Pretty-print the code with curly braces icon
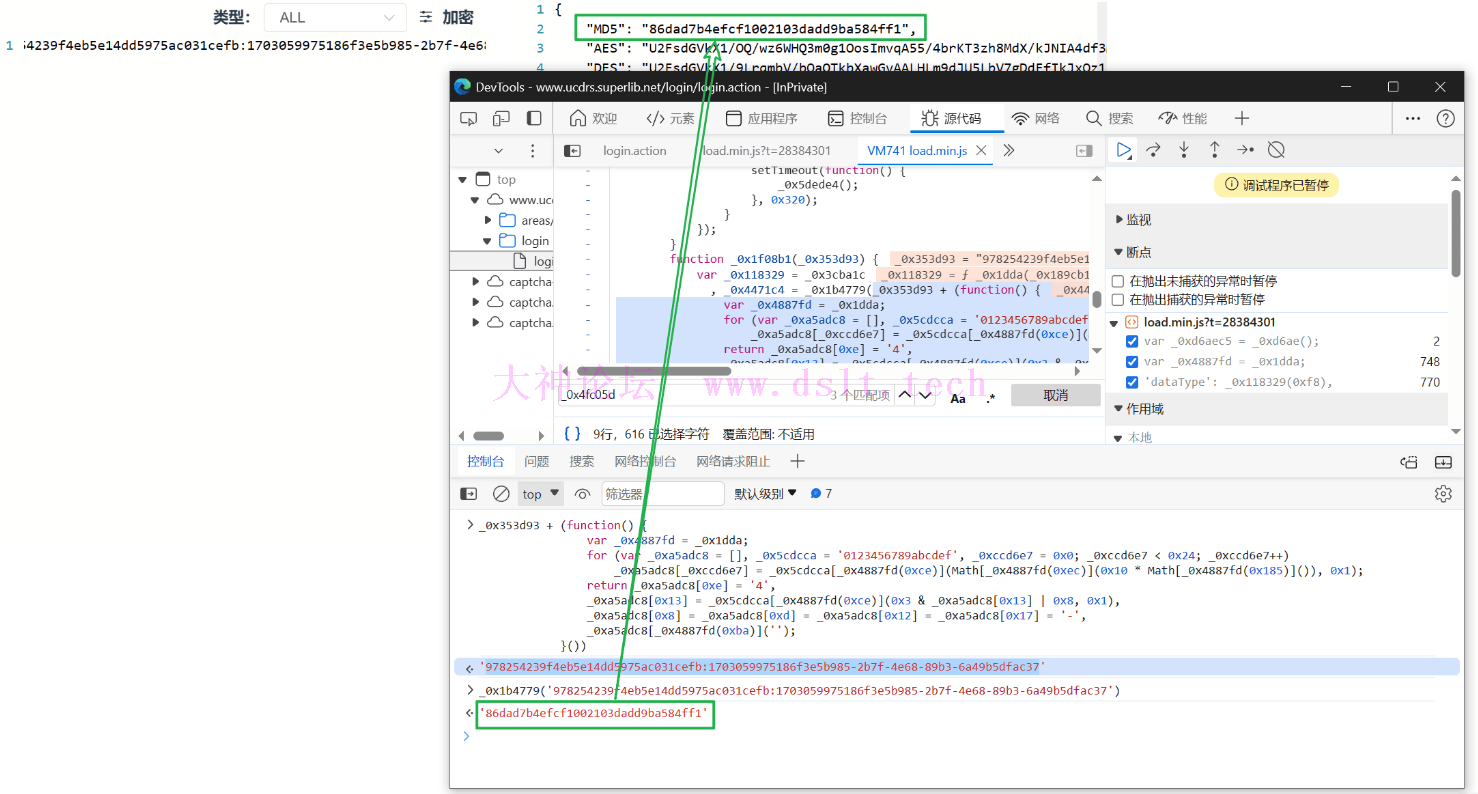 pyautogui.click(x=572, y=434)
